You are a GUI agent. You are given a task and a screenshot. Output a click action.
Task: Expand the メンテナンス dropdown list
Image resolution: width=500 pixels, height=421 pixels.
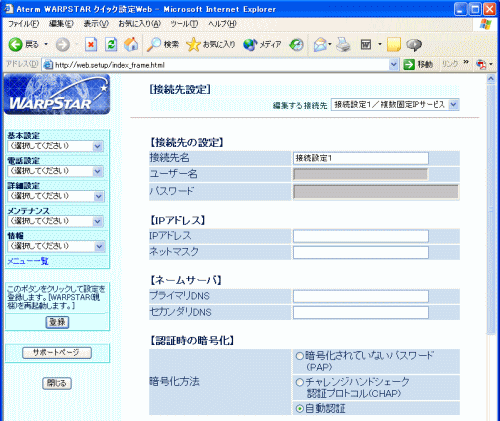tap(56, 221)
